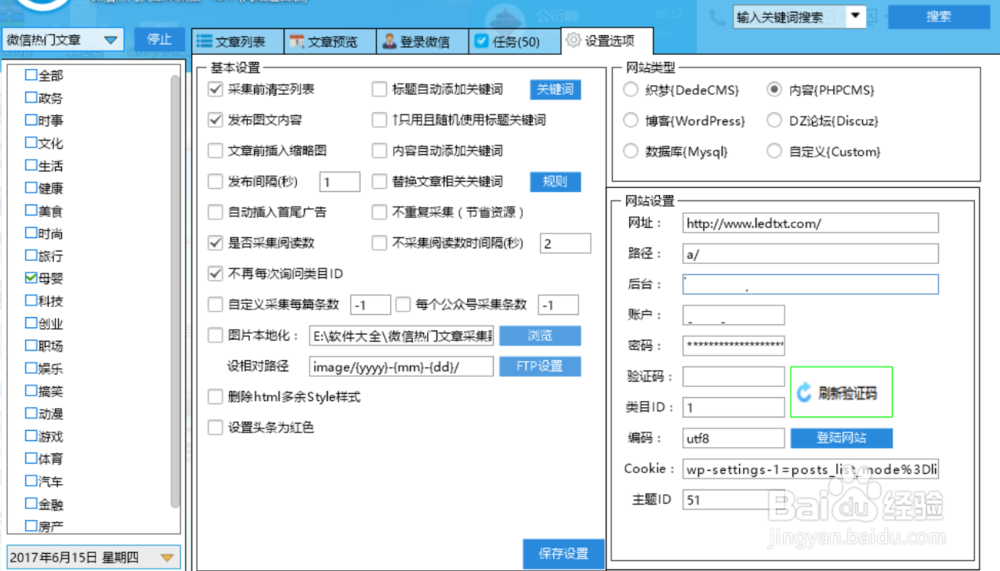This screenshot has width=1000, height=571.
Task: Expand the keyword search dropdown arrow
Action: point(855,16)
